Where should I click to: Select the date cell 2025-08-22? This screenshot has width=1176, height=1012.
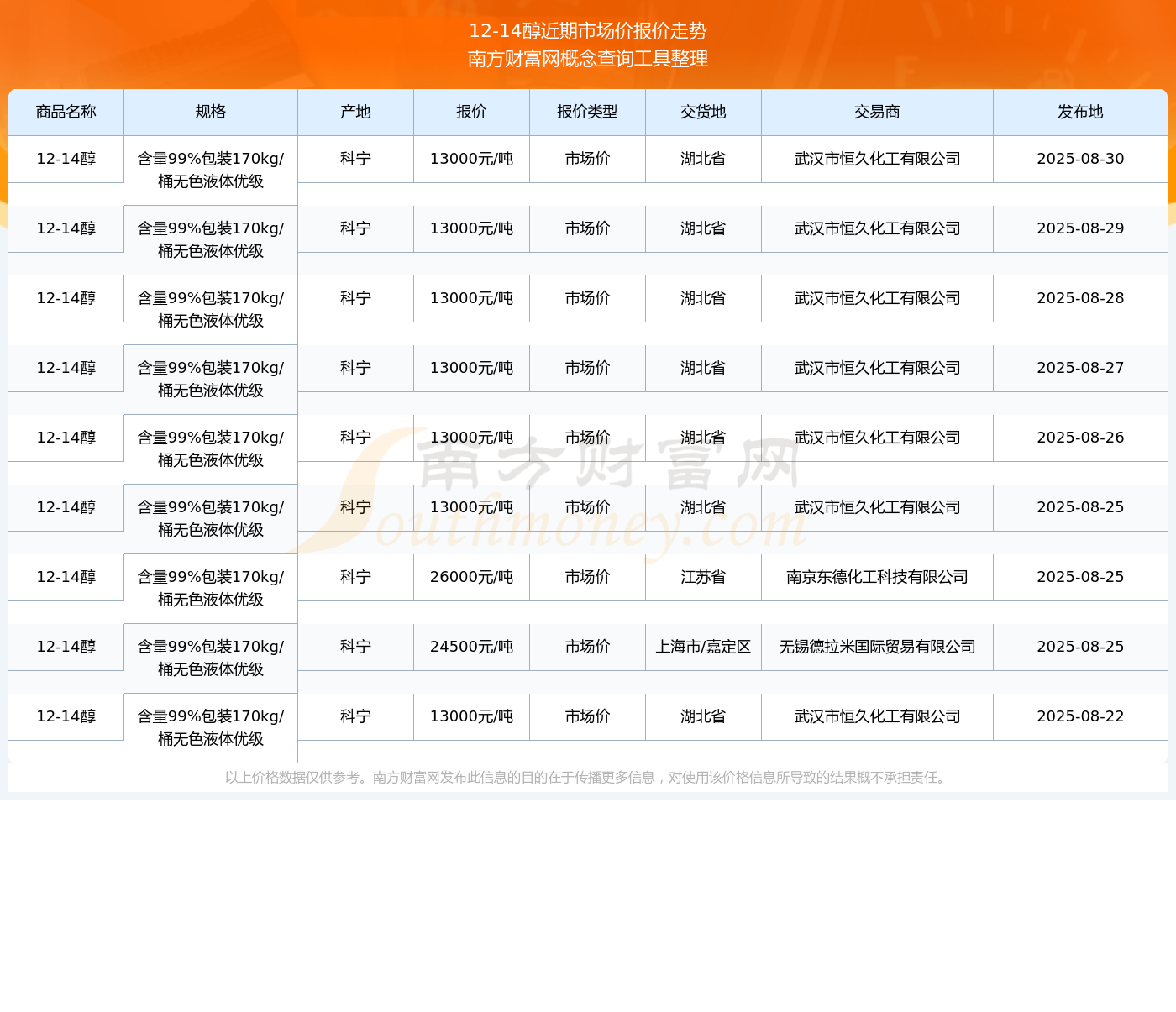[1080, 716]
